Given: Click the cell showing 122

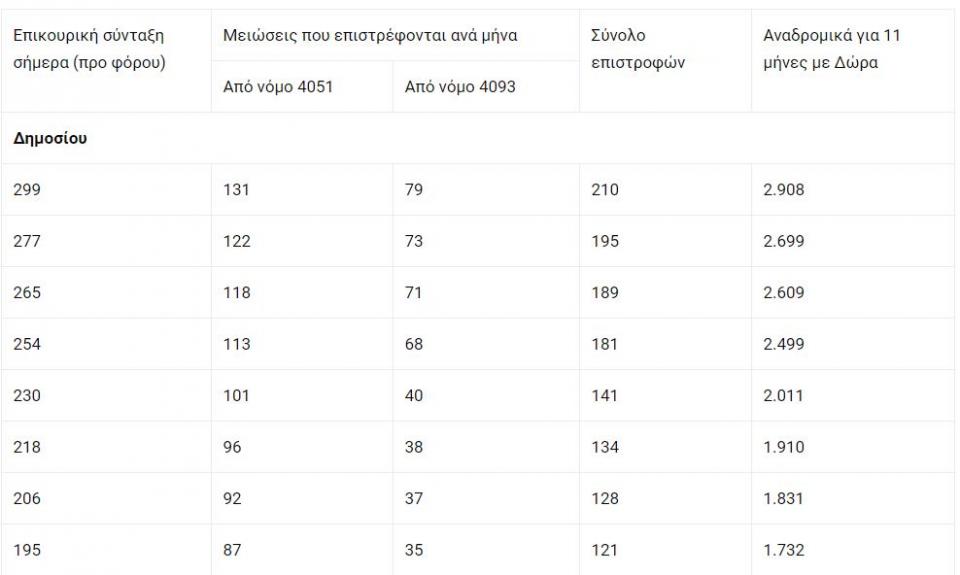Looking at the screenshot, I should 237,241.
